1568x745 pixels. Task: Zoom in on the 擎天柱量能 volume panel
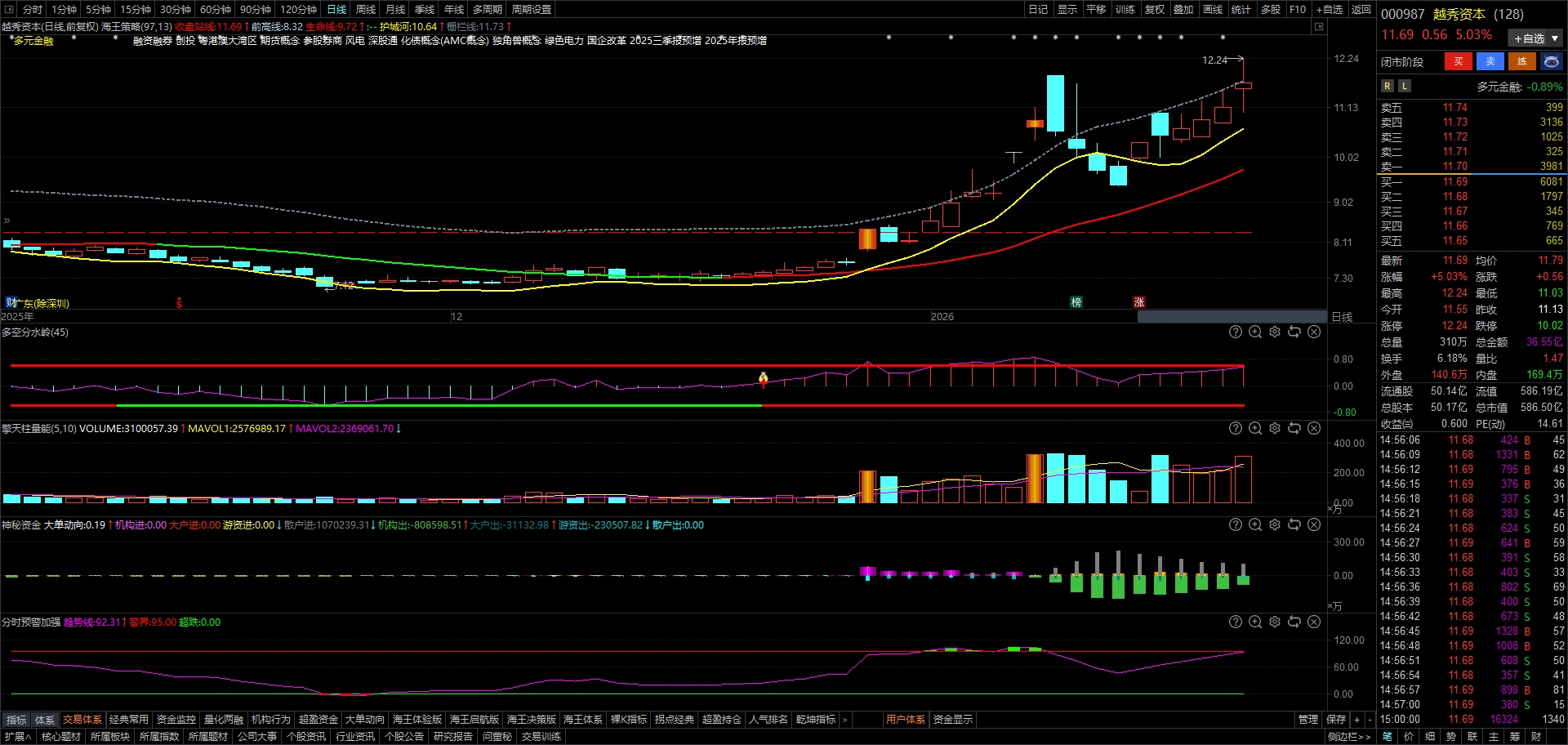[1255, 428]
